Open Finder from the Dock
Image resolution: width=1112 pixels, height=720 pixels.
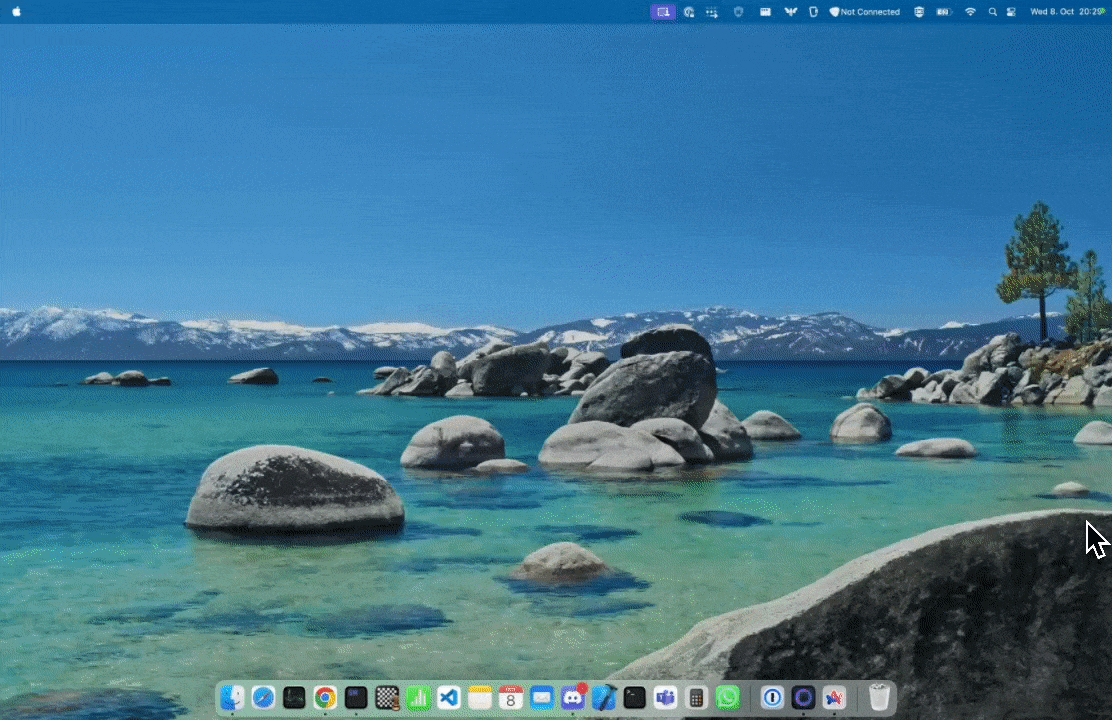[232, 697]
